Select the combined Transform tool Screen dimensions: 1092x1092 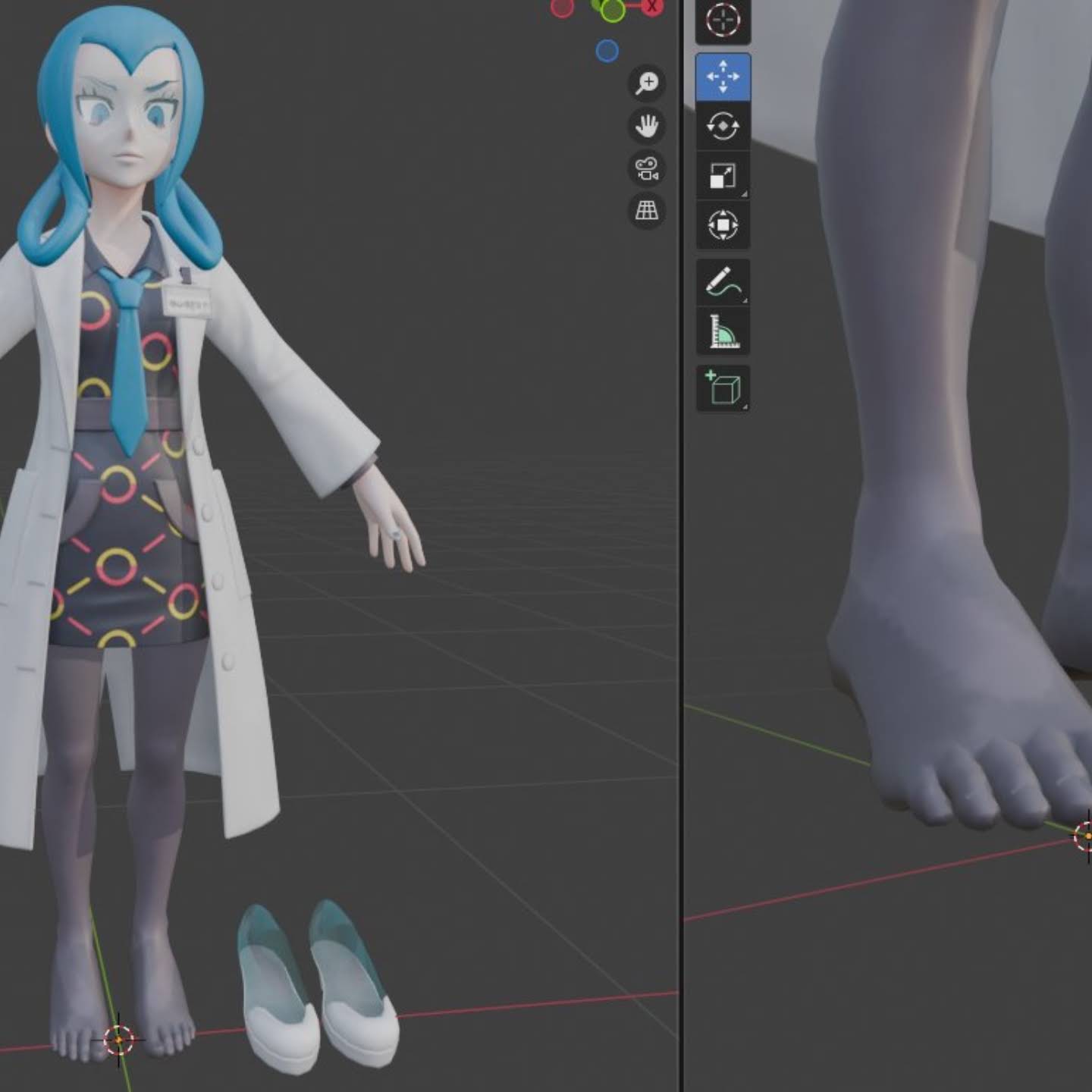pos(723,224)
